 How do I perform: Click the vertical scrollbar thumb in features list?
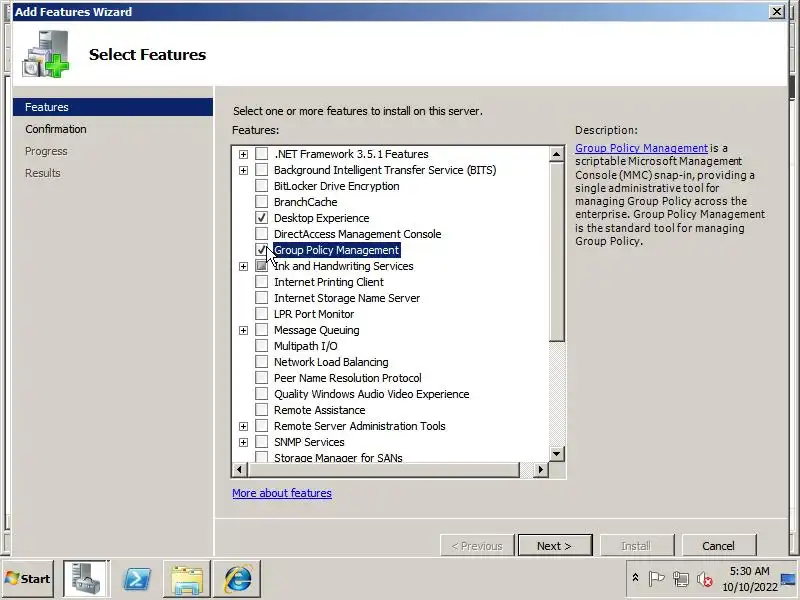[557, 252]
